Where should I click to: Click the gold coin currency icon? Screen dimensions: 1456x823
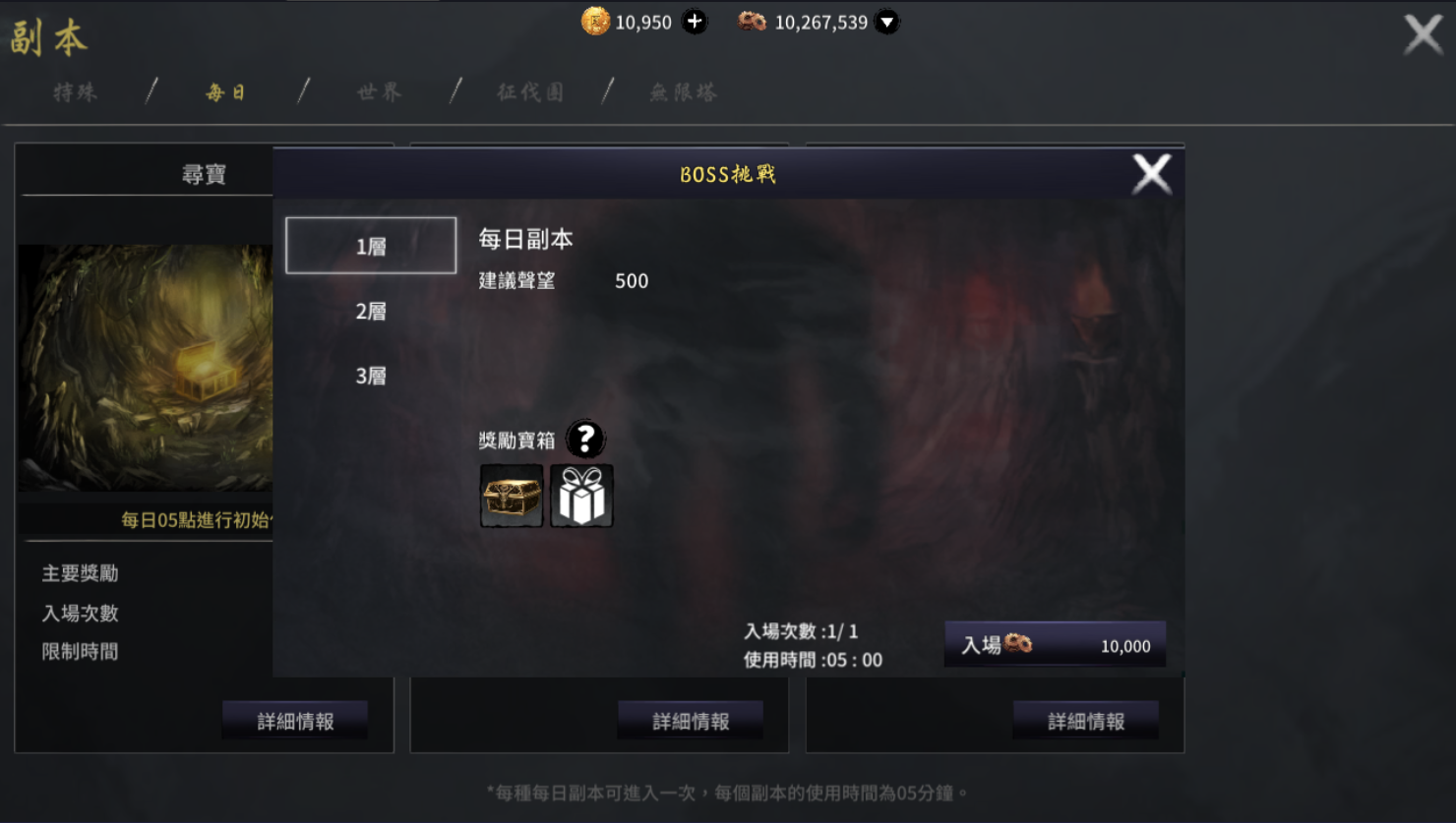pyautogui.click(x=595, y=21)
